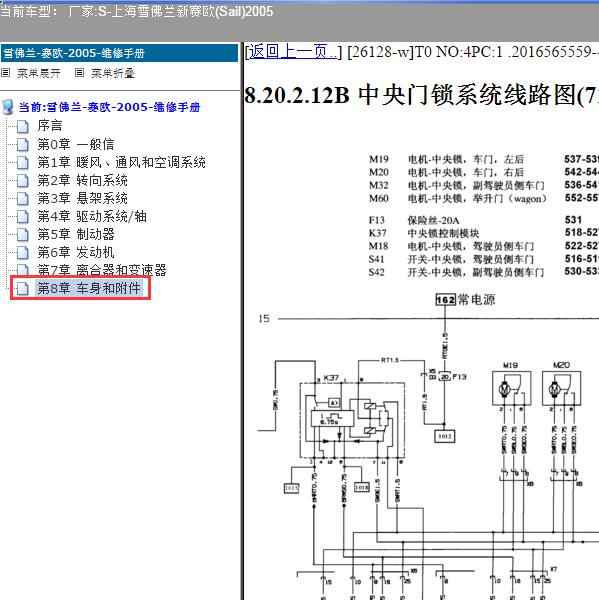The width and height of the screenshot is (599, 600).
Task: Click the page icon beside 第7章 离合器和变速器
Action: pyautogui.click(x=23, y=269)
